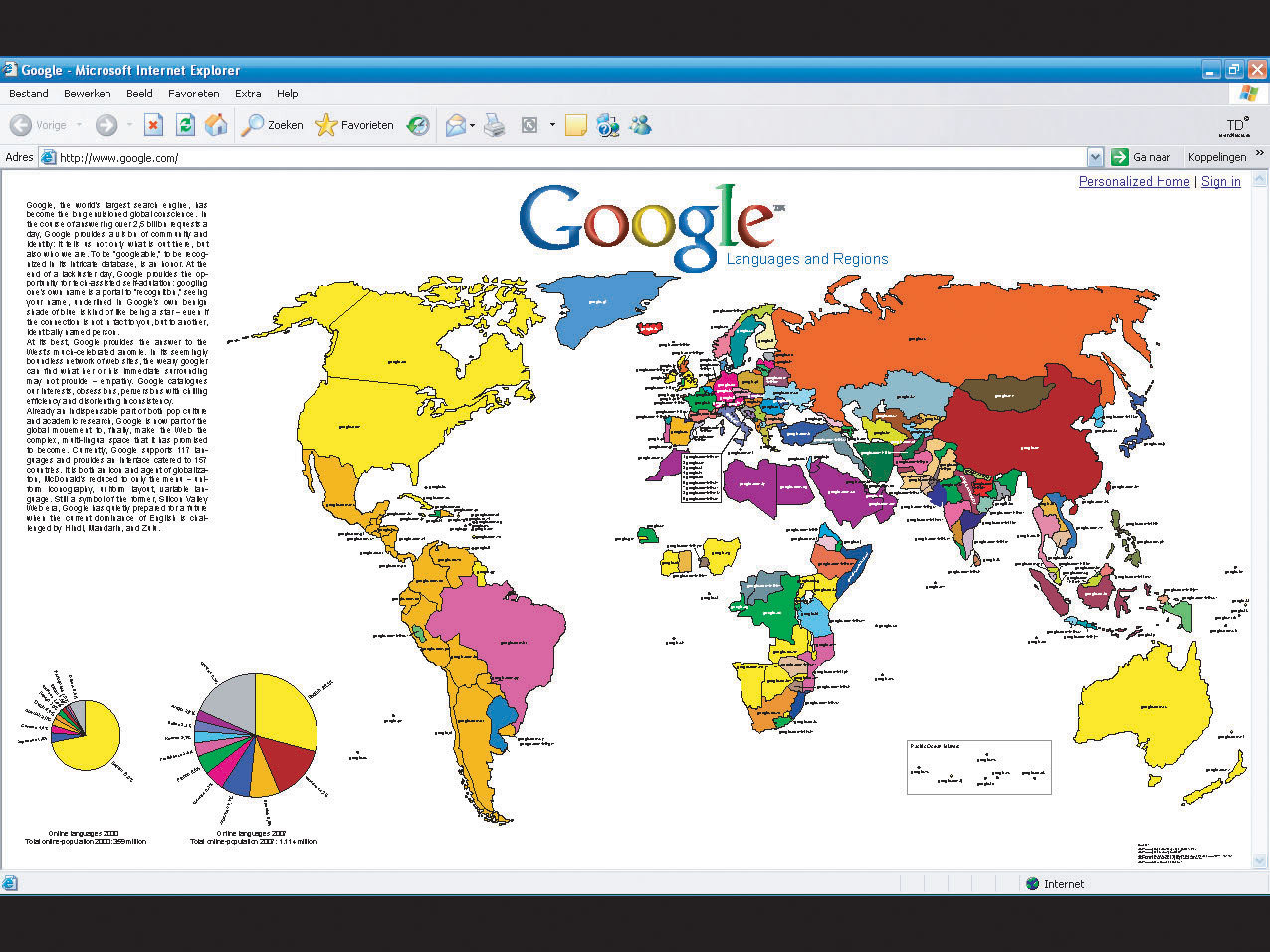Open the History clock icon
Screen dimensions: 1270x952
coord(418,125)
